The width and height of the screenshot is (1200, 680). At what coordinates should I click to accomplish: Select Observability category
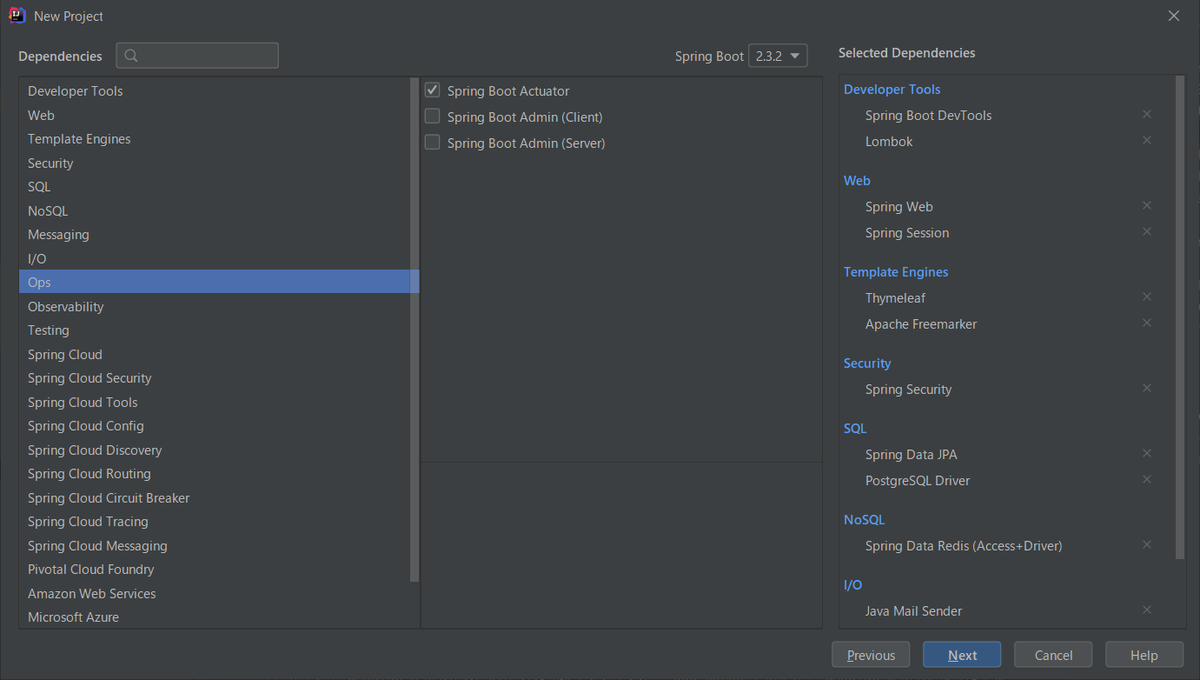coord(214,306)
